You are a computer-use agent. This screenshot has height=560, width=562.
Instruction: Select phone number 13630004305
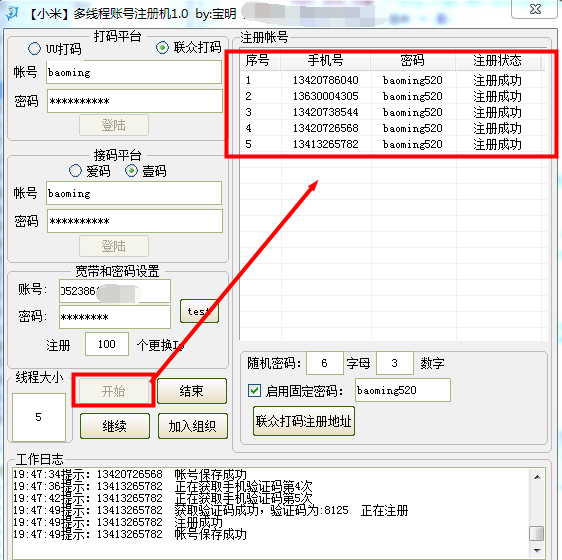pos(326,96)
